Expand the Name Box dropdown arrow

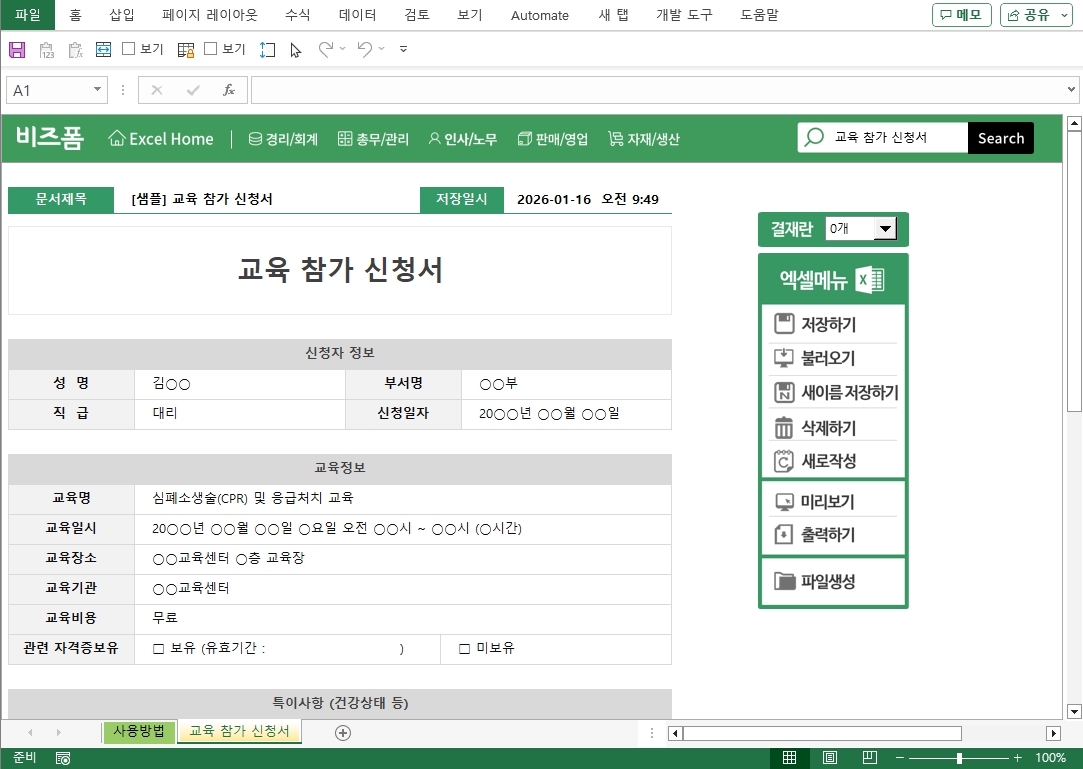pyautogui.click(x=97, y=90)
